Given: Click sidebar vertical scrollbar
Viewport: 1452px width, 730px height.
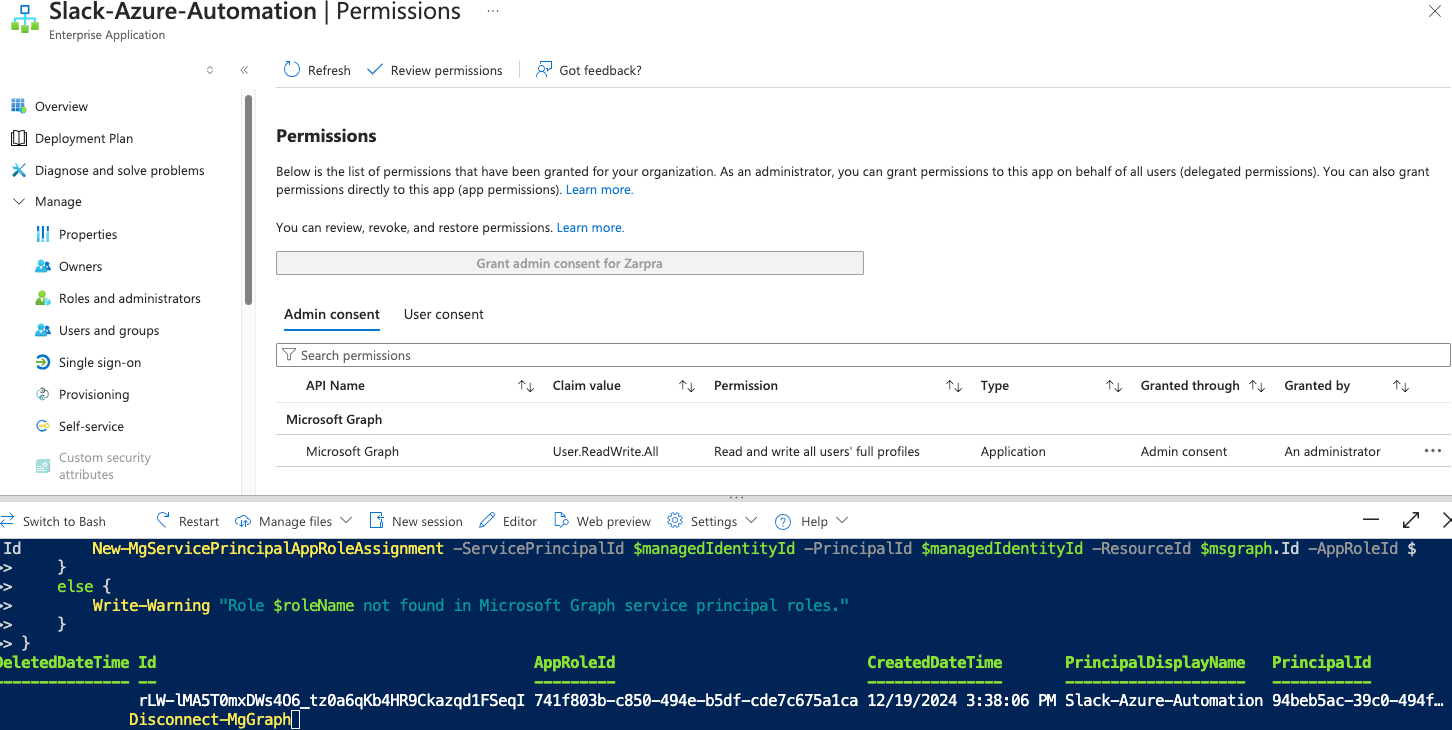Looking at the screenshot, I should pyautogui.click(x=248, y=200).
